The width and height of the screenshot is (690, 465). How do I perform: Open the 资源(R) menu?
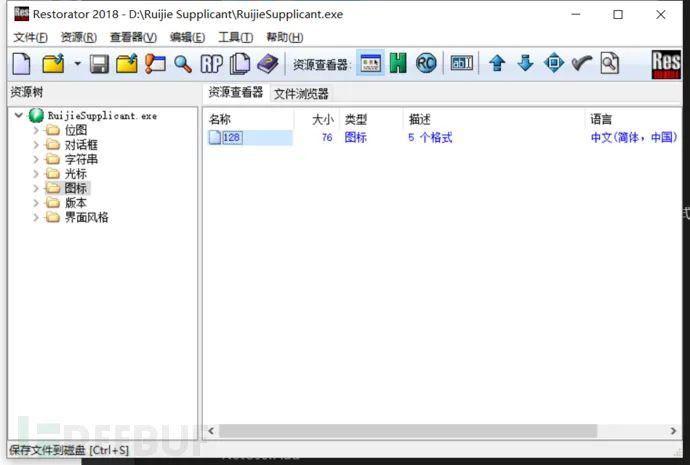click(x=78, y=37)
